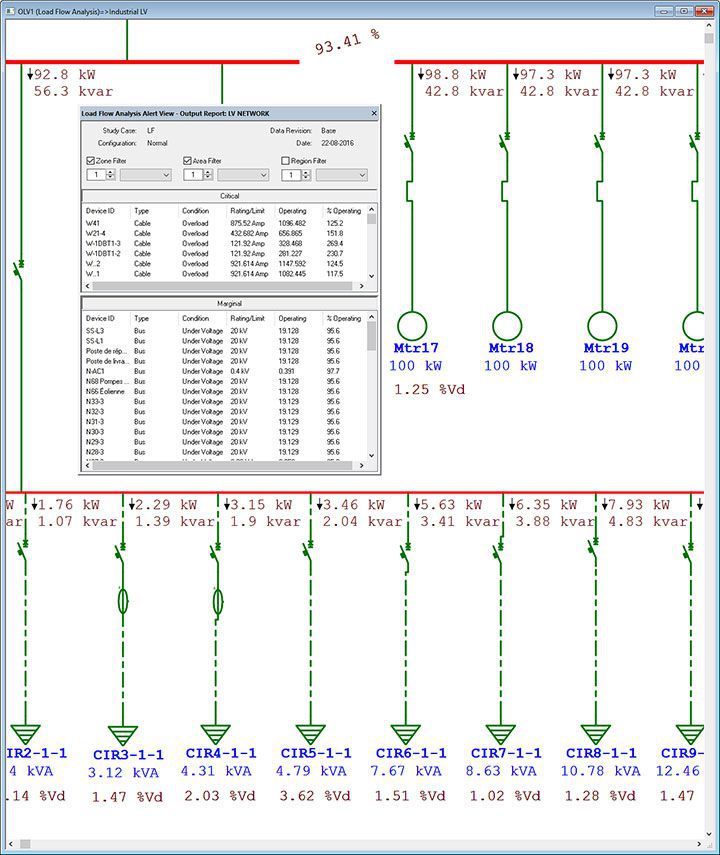Screen dimensions: 720x855
Task: Select the CIR6-1-1 load symbol
Action: (x=404, y=734)
